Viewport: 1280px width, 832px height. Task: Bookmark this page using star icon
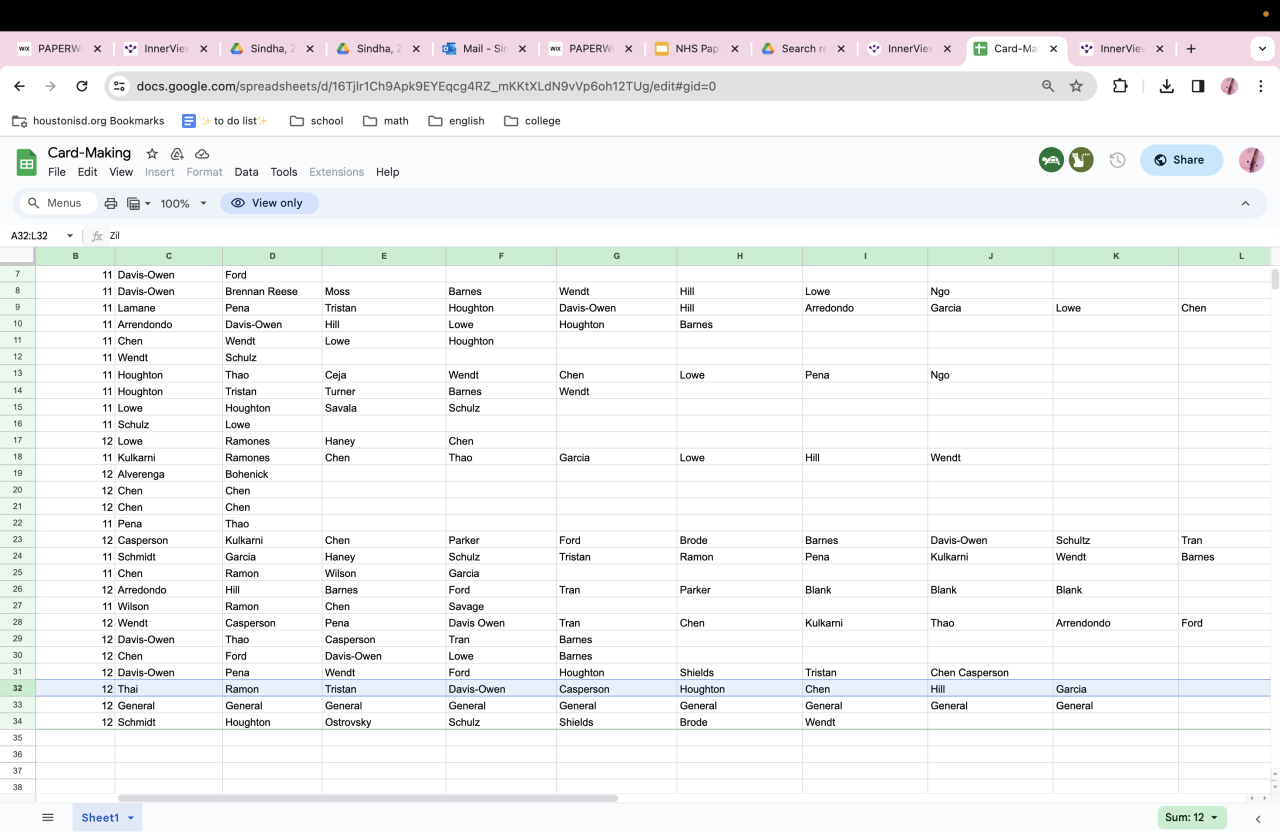(1076, 86)
